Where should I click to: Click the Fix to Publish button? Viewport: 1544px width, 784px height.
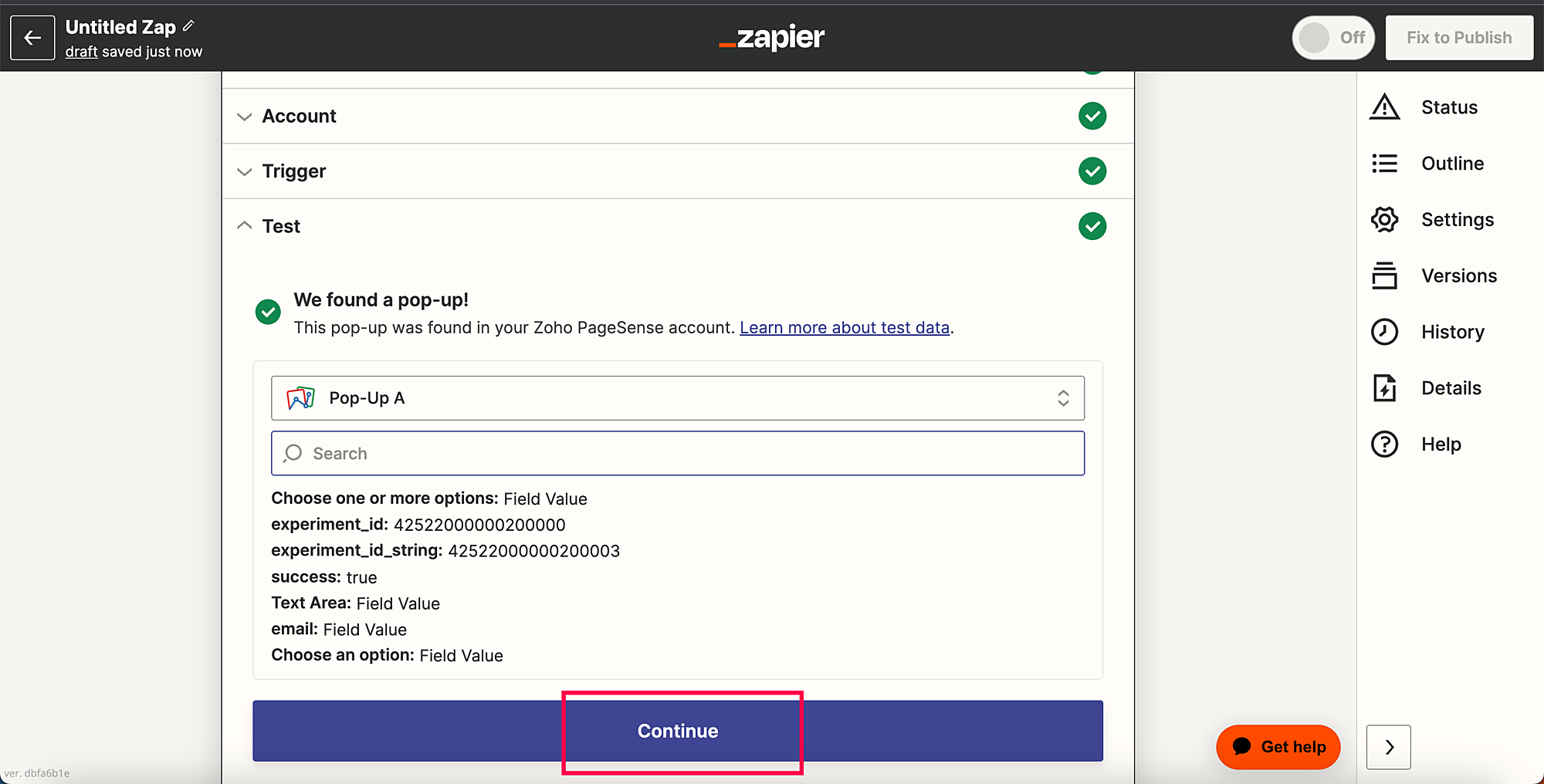[x=1458, y=37]
